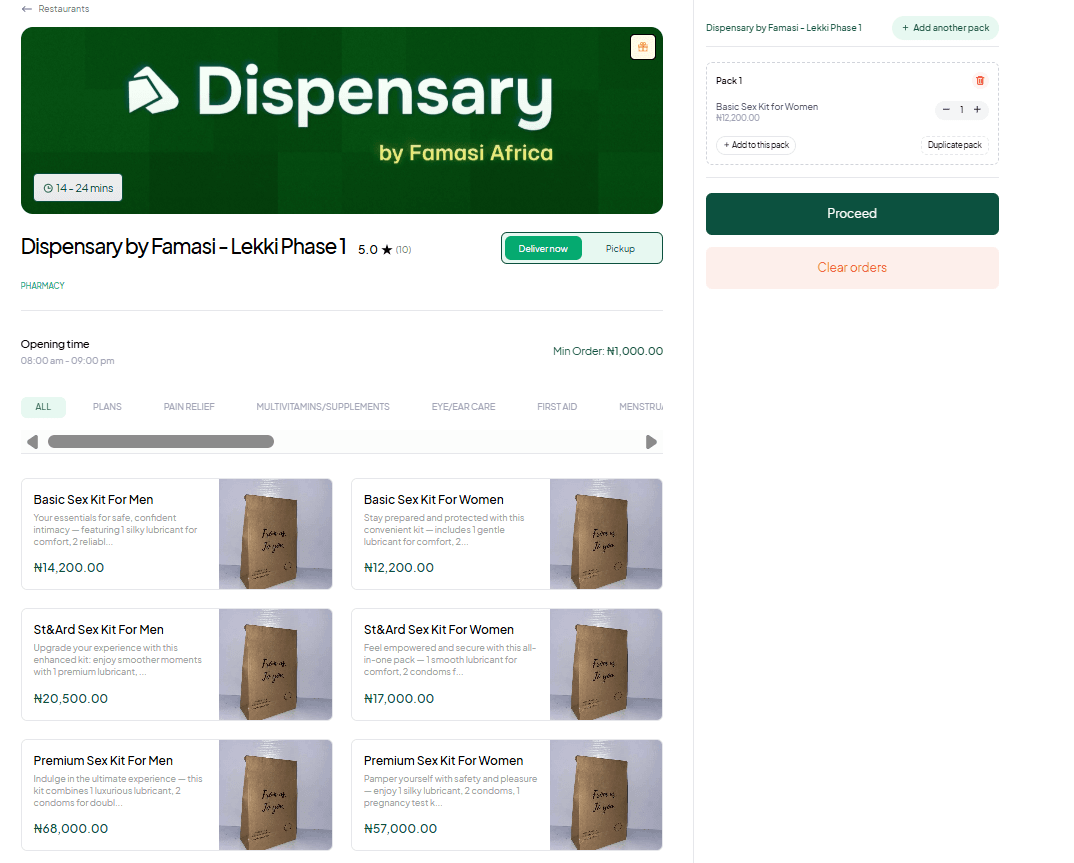The width and height of the screenshot is (1074, 863).
Task: Decrease Basic Sex Kit for Women quantity
Action: (x=946, y=110)
